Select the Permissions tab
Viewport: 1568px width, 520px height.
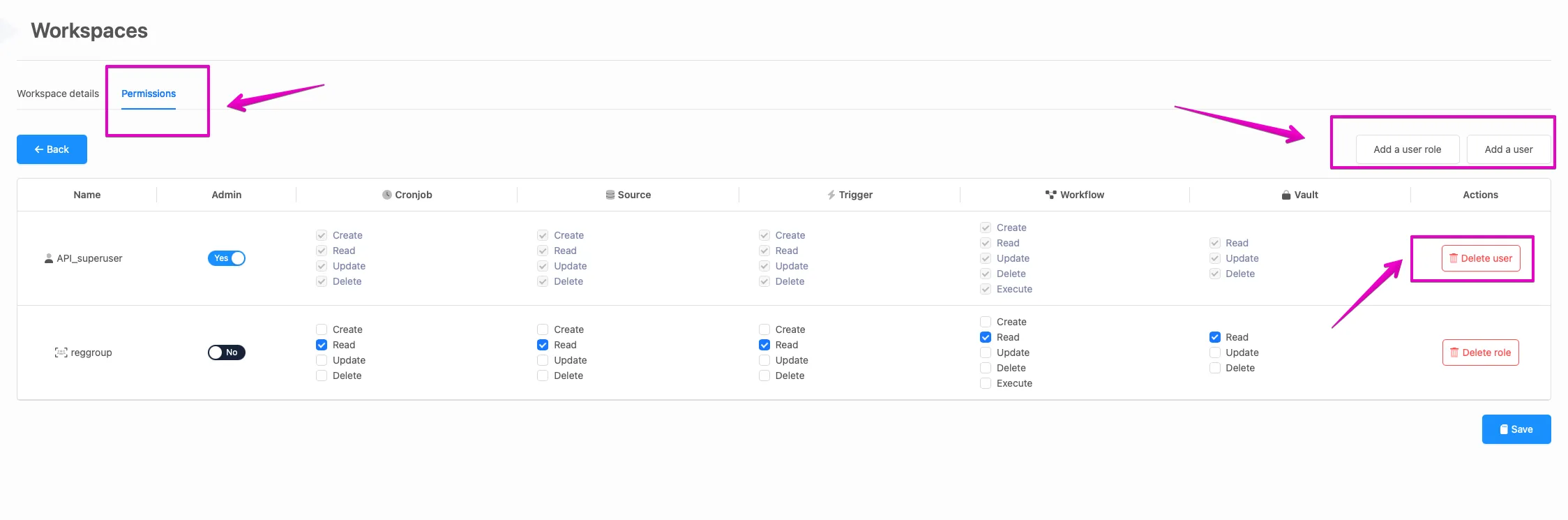(x=149, y=94)
